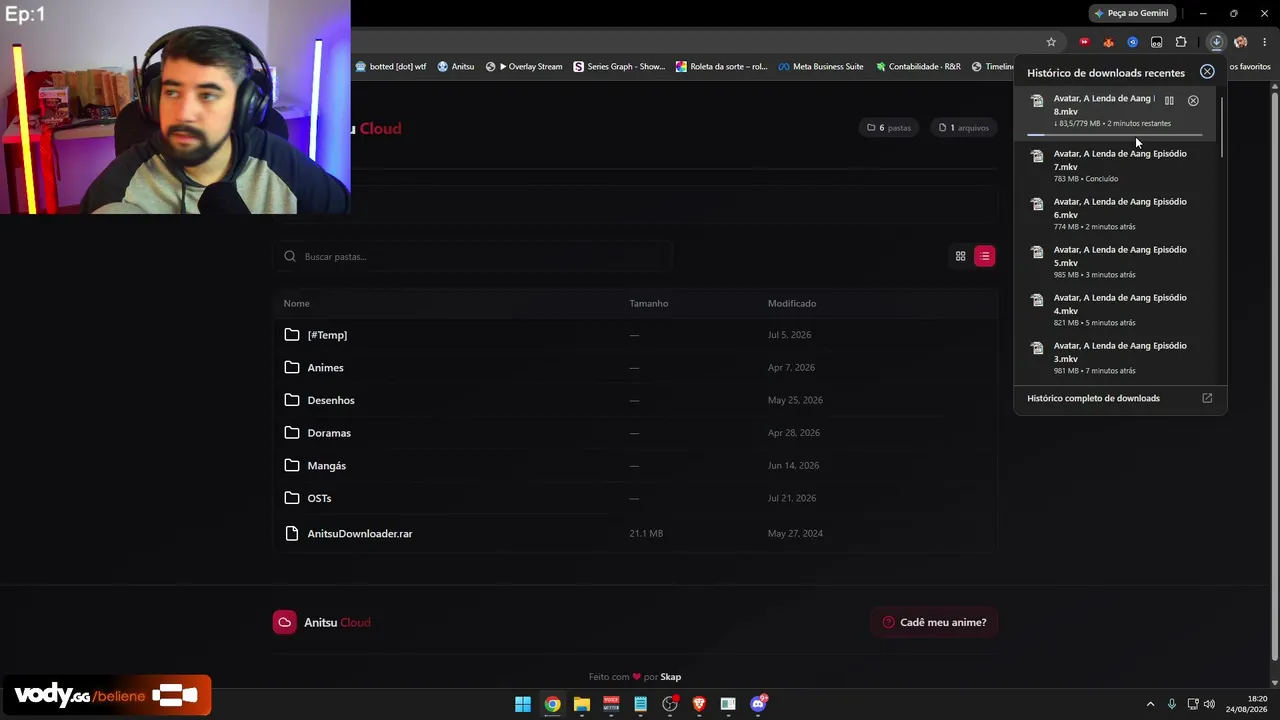Screen dimensions: 1280x720
Task: Open the Anitsu bookmark
Action: (456, 67)
